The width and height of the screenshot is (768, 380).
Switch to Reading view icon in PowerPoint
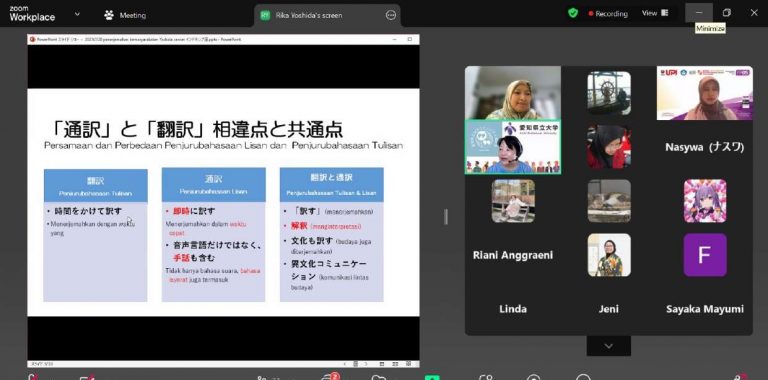coord(408,364)
